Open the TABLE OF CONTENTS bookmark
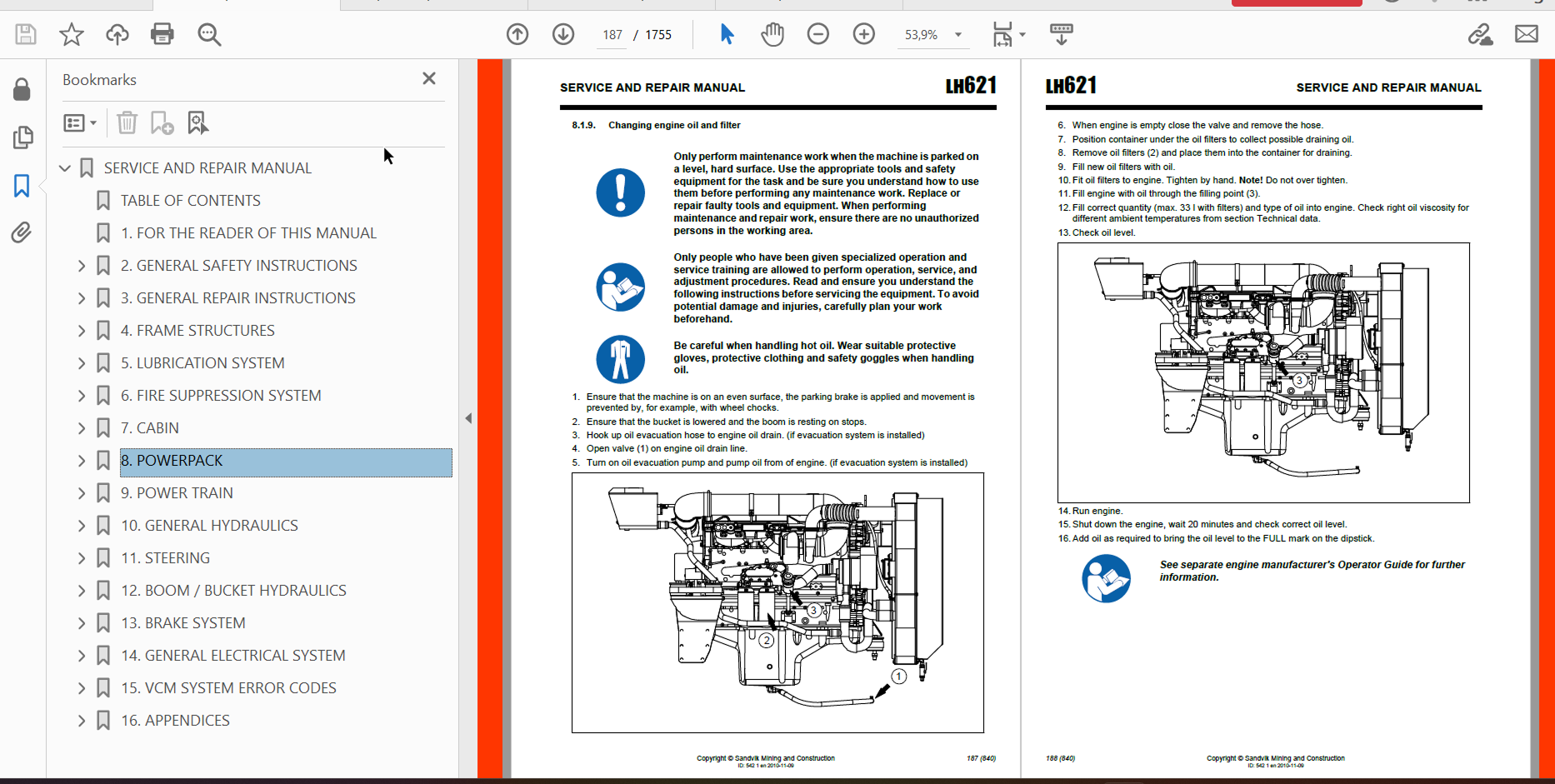 pos(190,201)
